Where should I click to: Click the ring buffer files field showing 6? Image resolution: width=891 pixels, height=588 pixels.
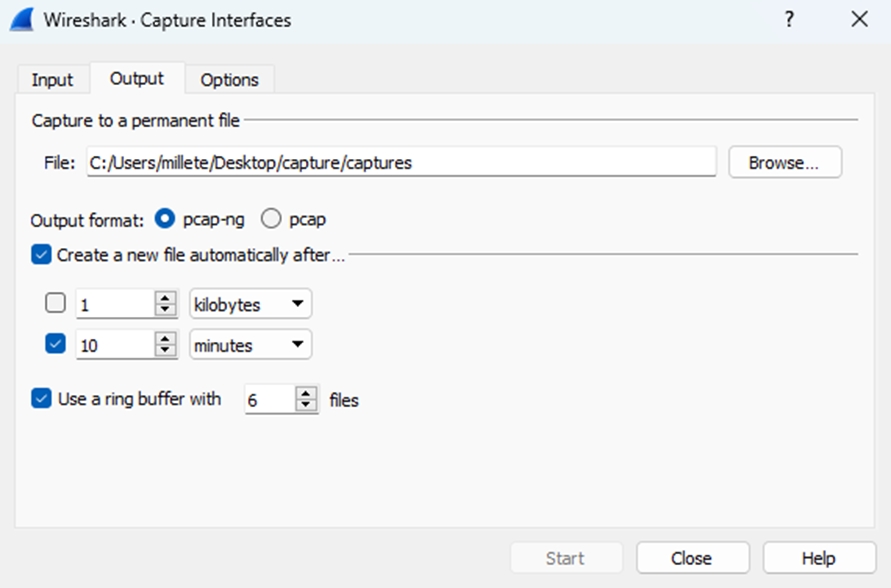coord(270,399)
